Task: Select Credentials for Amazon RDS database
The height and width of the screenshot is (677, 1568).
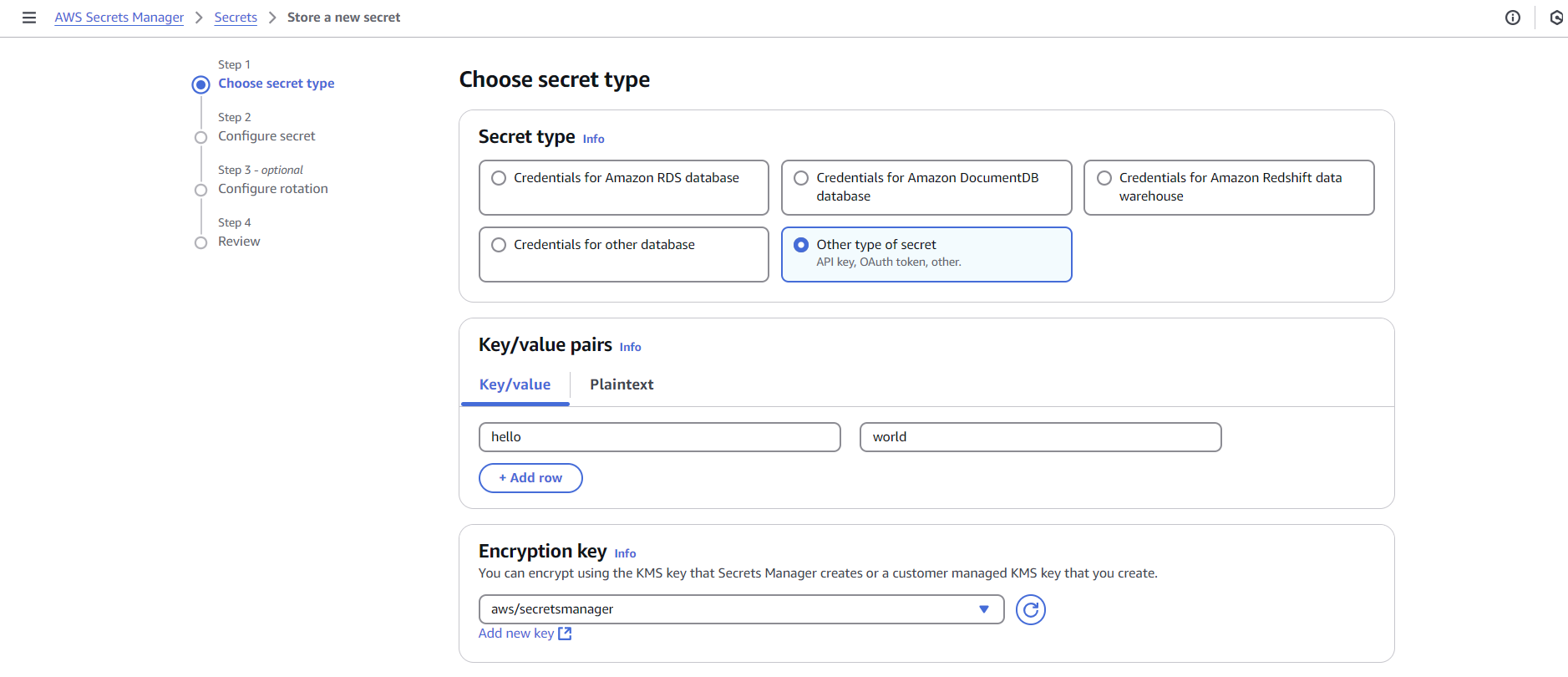Action: click(x=499, y=178)
